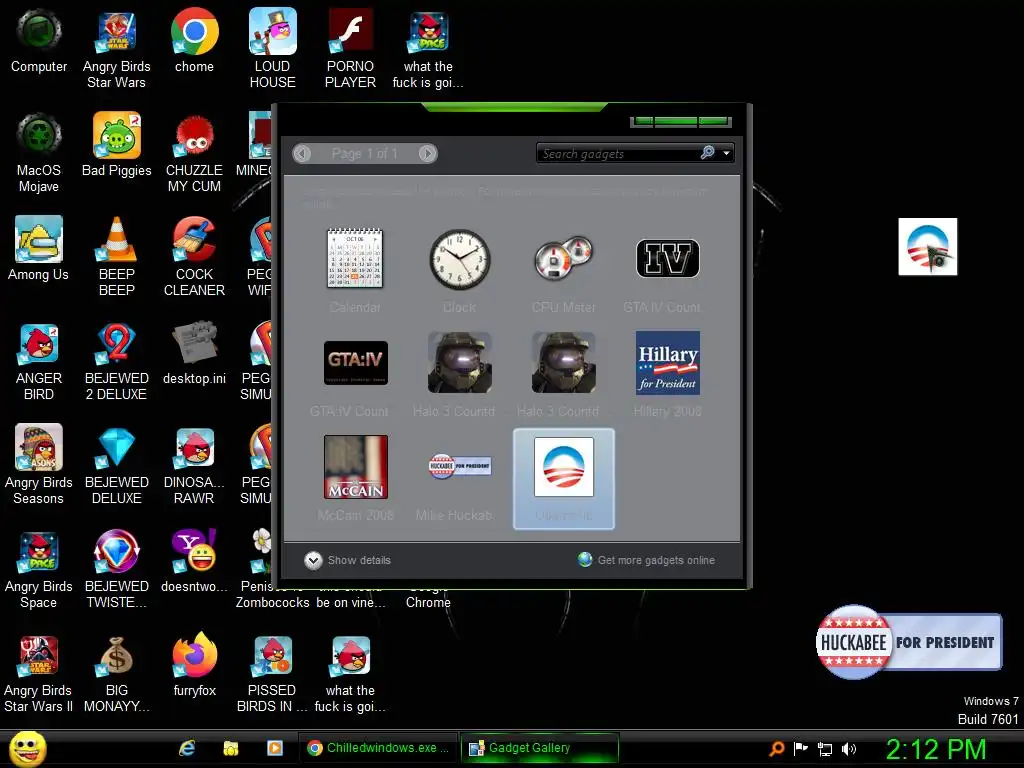The image size is (1024, 768).
Task: Select the BEJEWED DELUXE diamond icon
Action: click(x=116, y=465)
